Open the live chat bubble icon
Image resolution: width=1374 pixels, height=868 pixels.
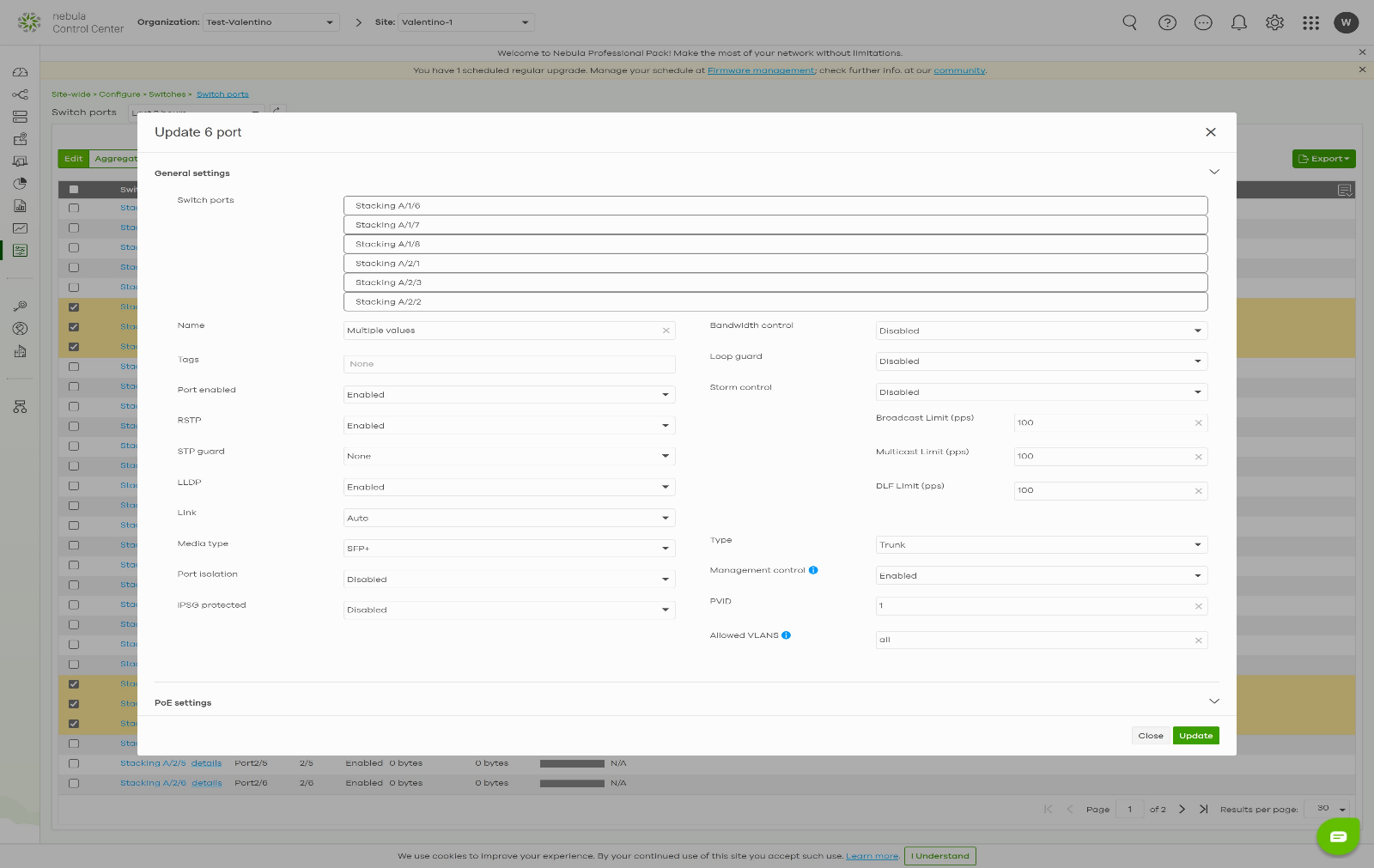(x=1338, y=836)
